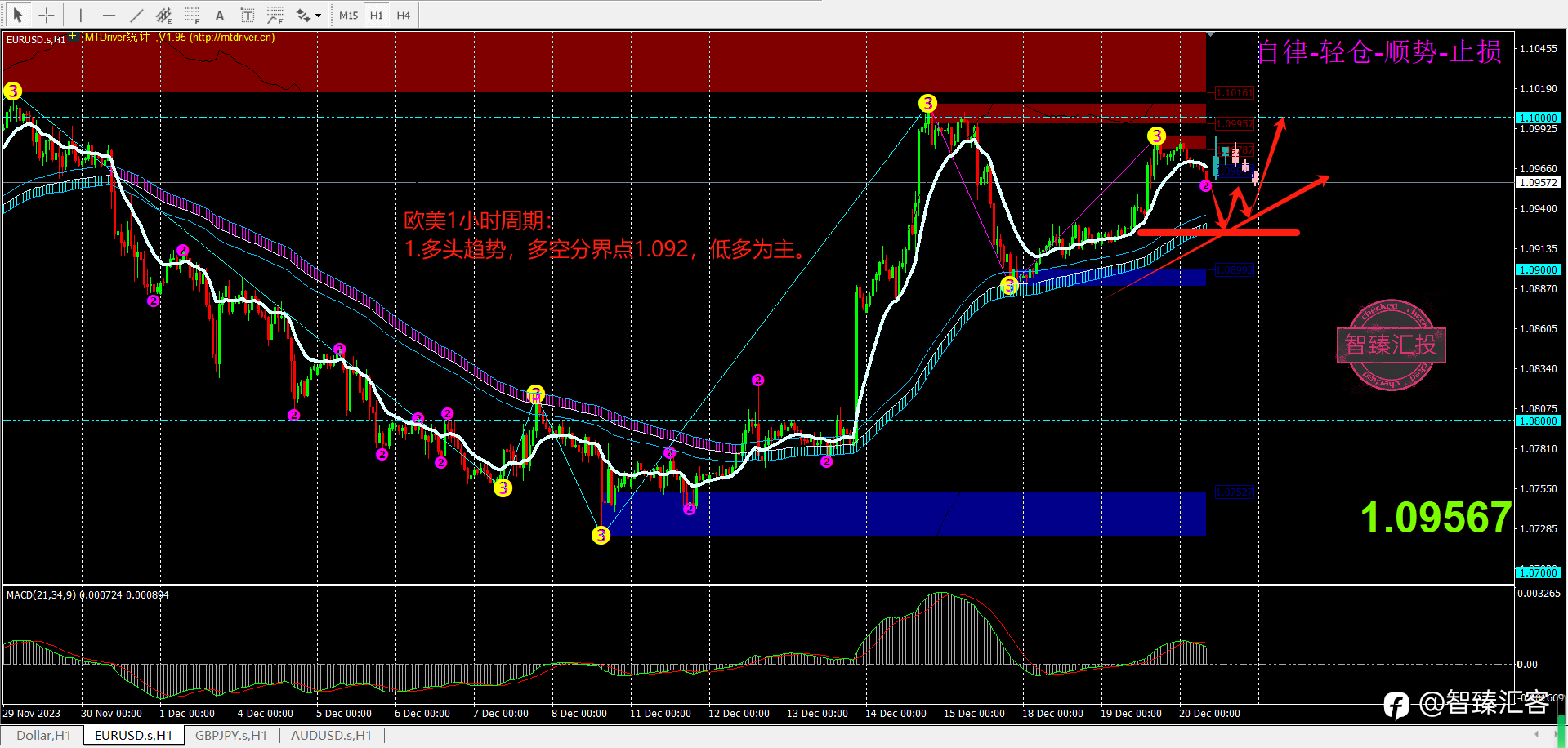Viewport: 1568px width, 748px height.
Task: Click the EURUSD.s,H1 chart title label
Action: pos(36,39)
